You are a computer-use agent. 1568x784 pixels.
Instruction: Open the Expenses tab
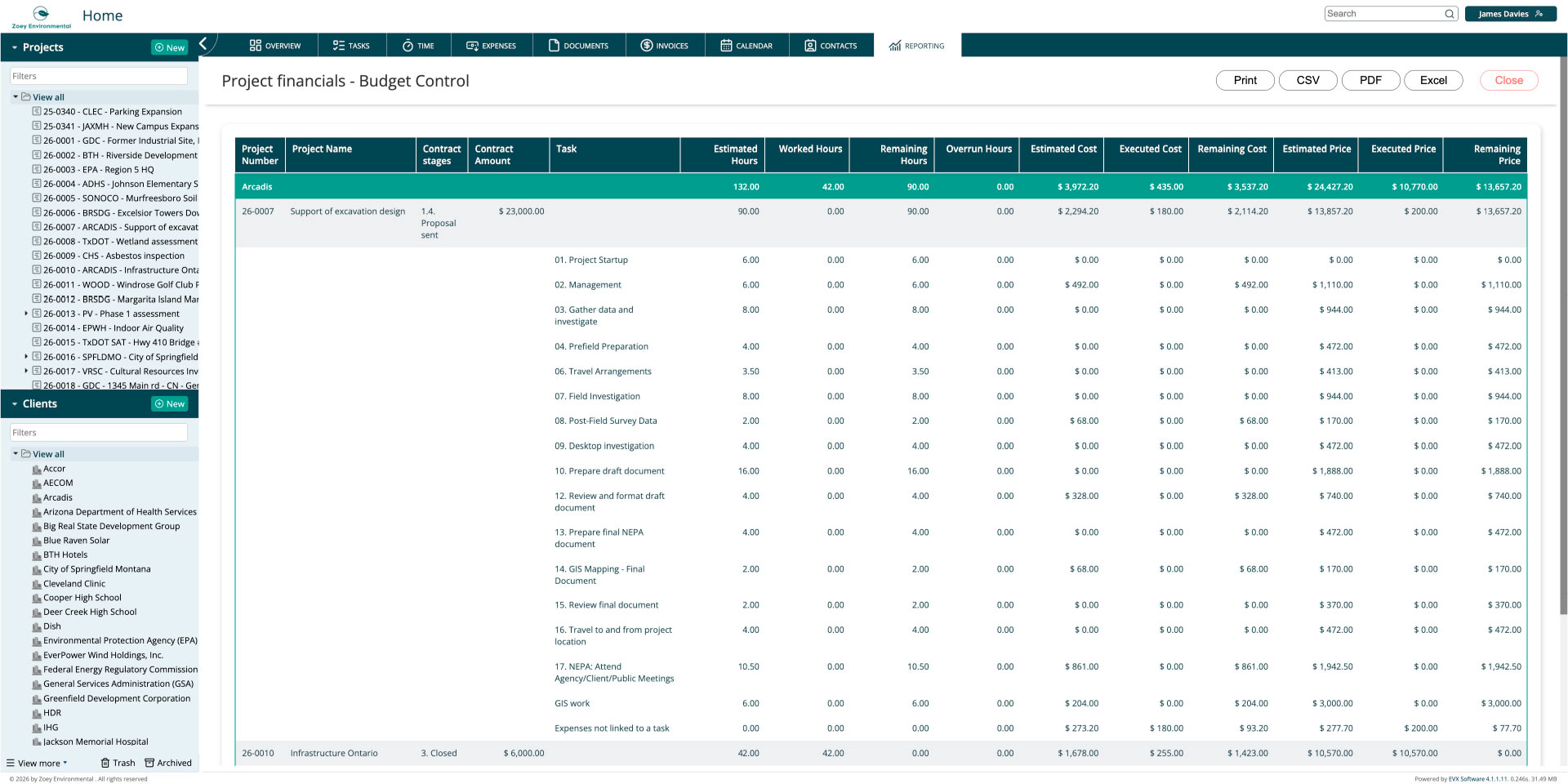click(492, 46)
